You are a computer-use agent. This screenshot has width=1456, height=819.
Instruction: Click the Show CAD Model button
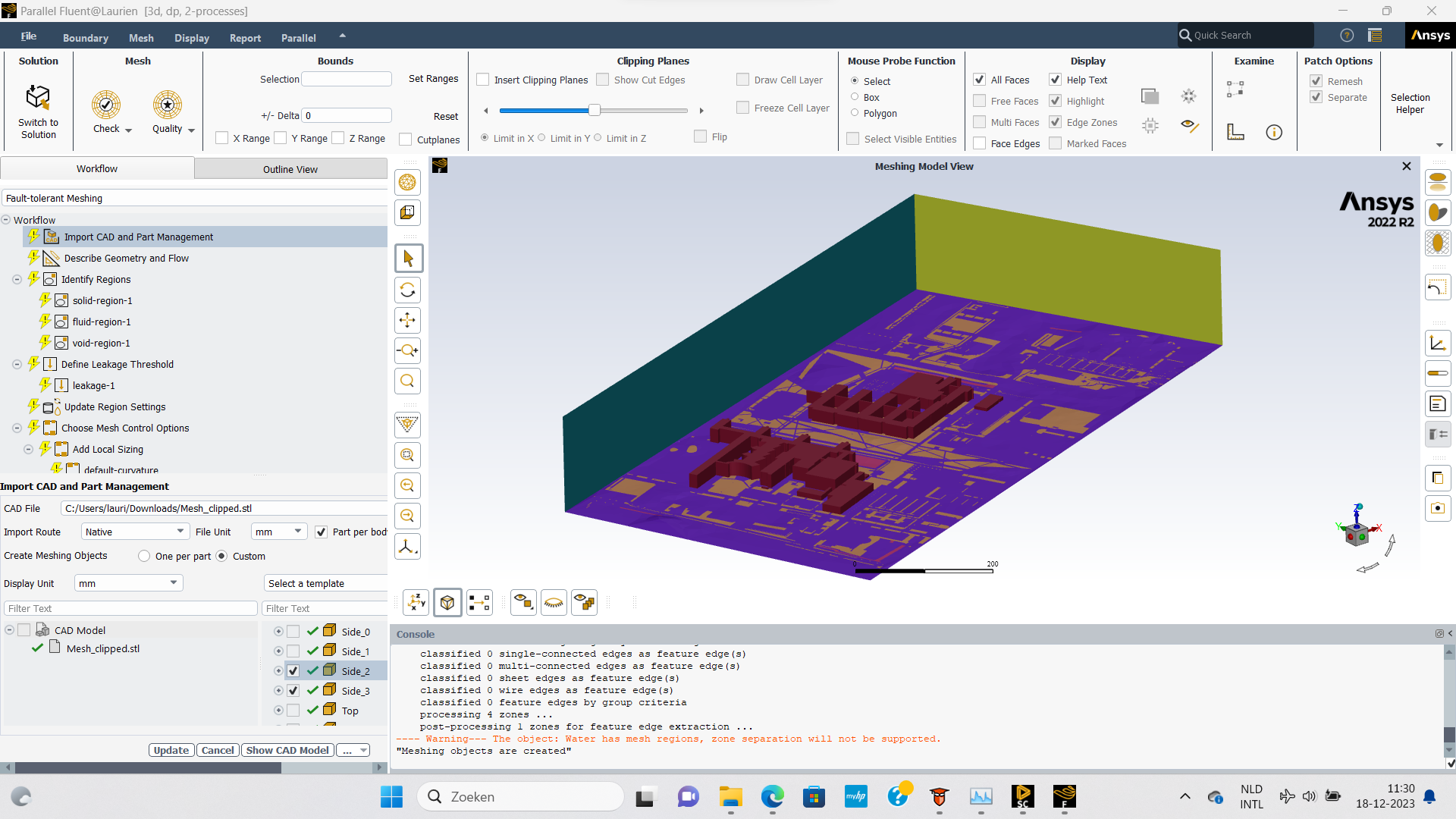287,750
